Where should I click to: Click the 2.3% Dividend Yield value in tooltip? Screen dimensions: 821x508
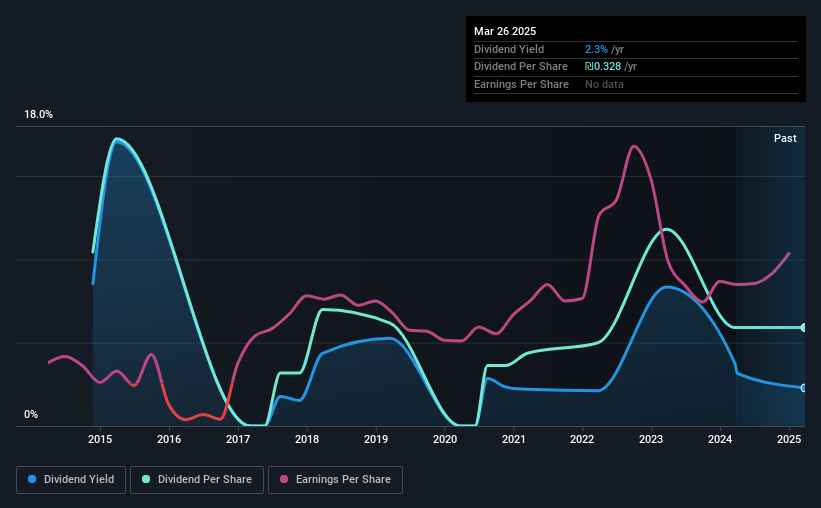[596, 49]
